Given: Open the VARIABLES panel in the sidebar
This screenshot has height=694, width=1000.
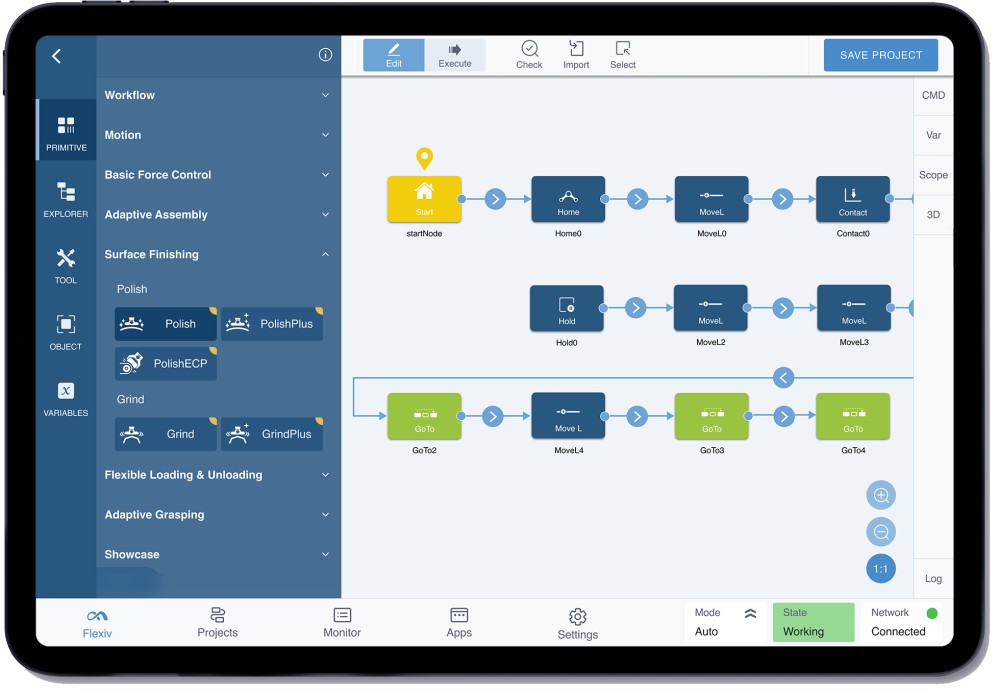Looking at the screenshot, I should point(65,395).
